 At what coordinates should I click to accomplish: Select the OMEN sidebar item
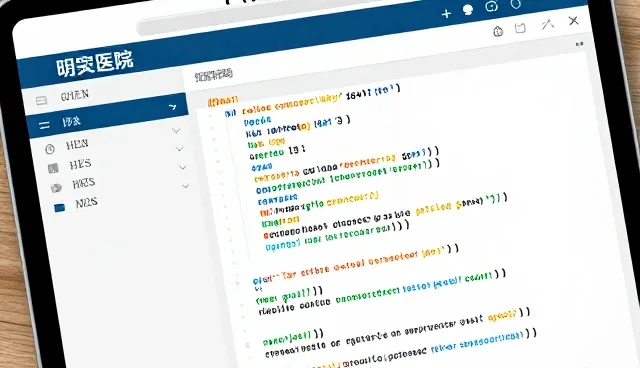point(75,95)
